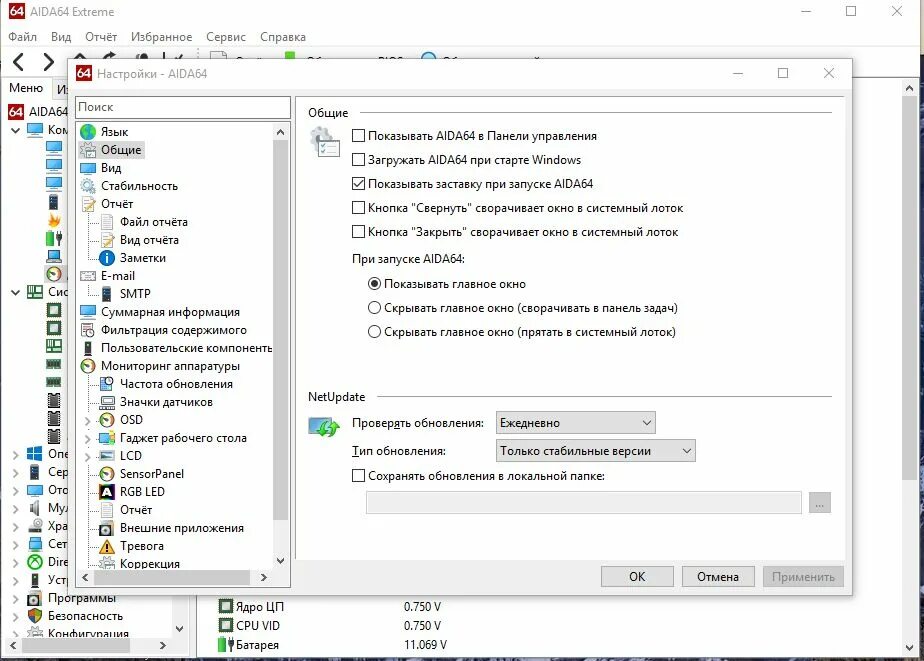
Task: Click the RGB LED icon
Action: click(x=107, y=492)
